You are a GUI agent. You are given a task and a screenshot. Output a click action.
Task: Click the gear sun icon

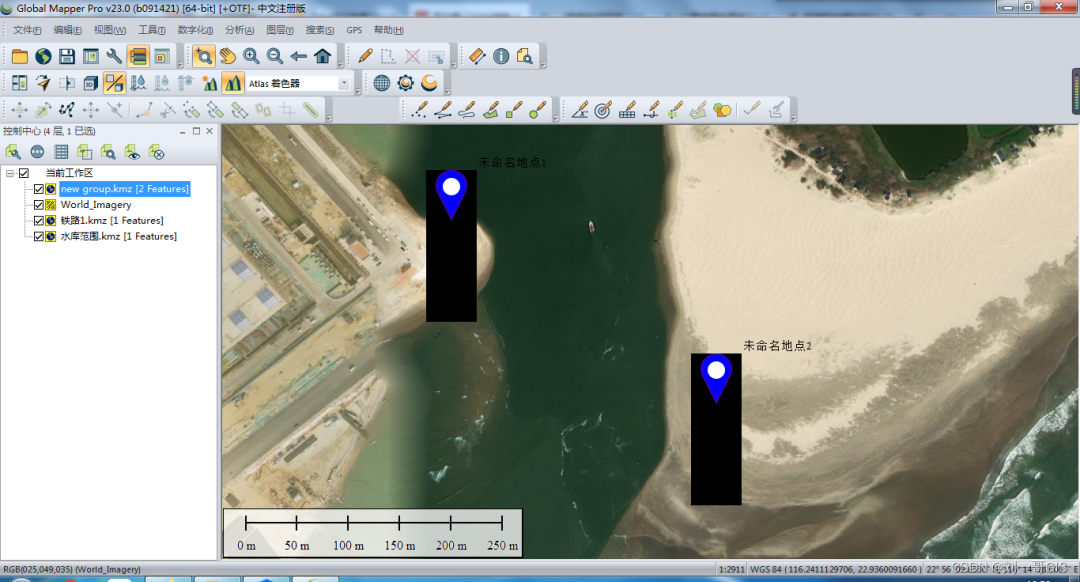[x=406, y=83]
